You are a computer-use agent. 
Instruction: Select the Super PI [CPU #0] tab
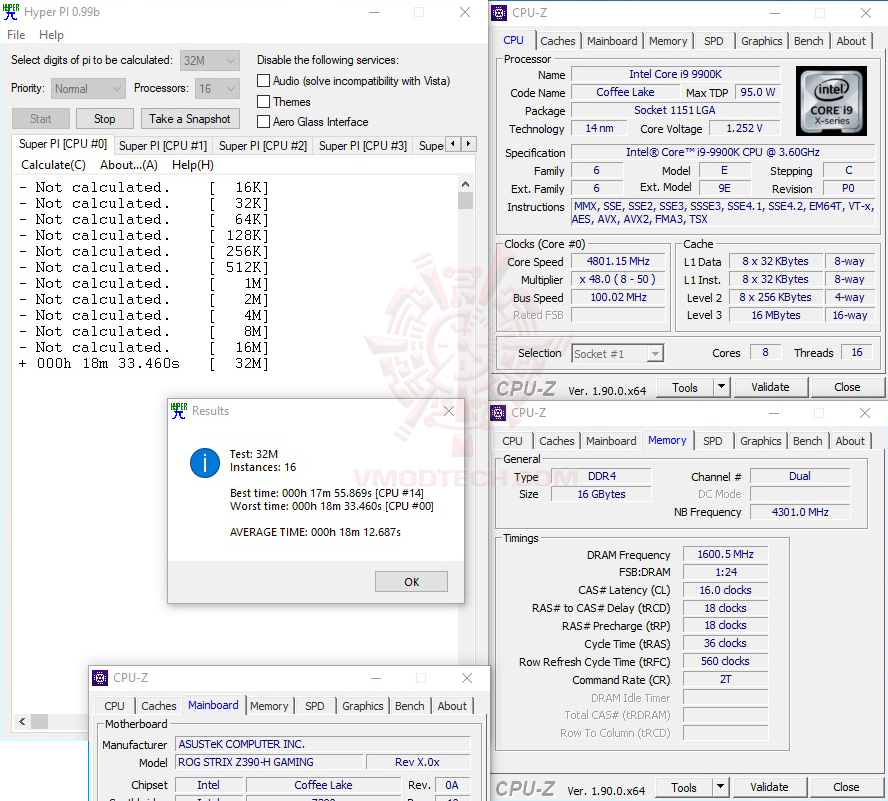click(63, 144)
